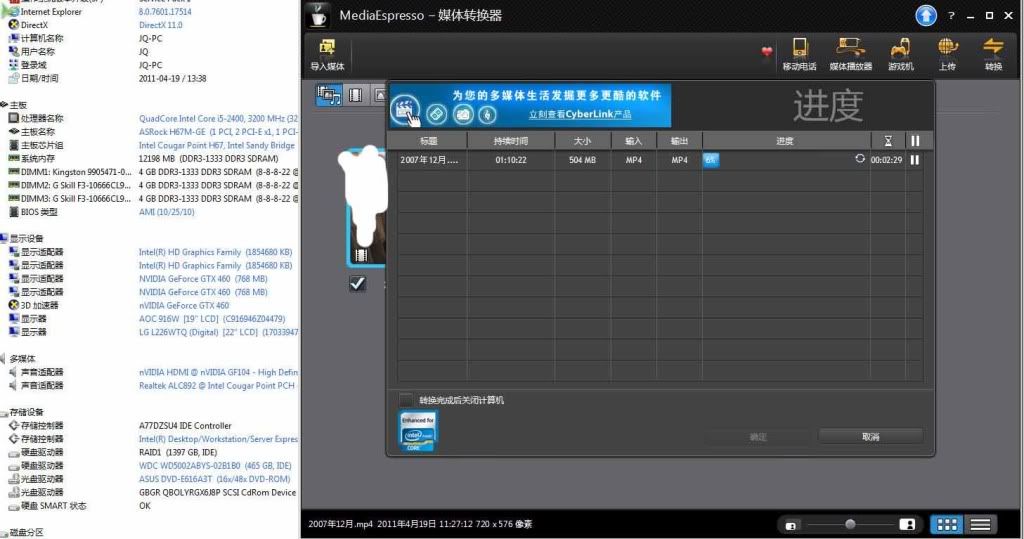Select the Media Player (媒体播放器) device icon

pyautogui.click(x=850, y=49)
